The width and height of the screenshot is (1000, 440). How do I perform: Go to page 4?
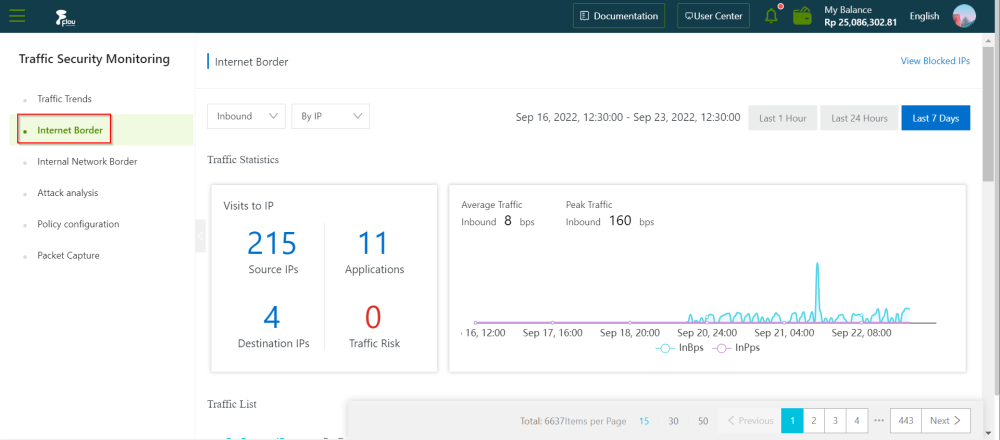pyautogui.click(x=857, y=421)
